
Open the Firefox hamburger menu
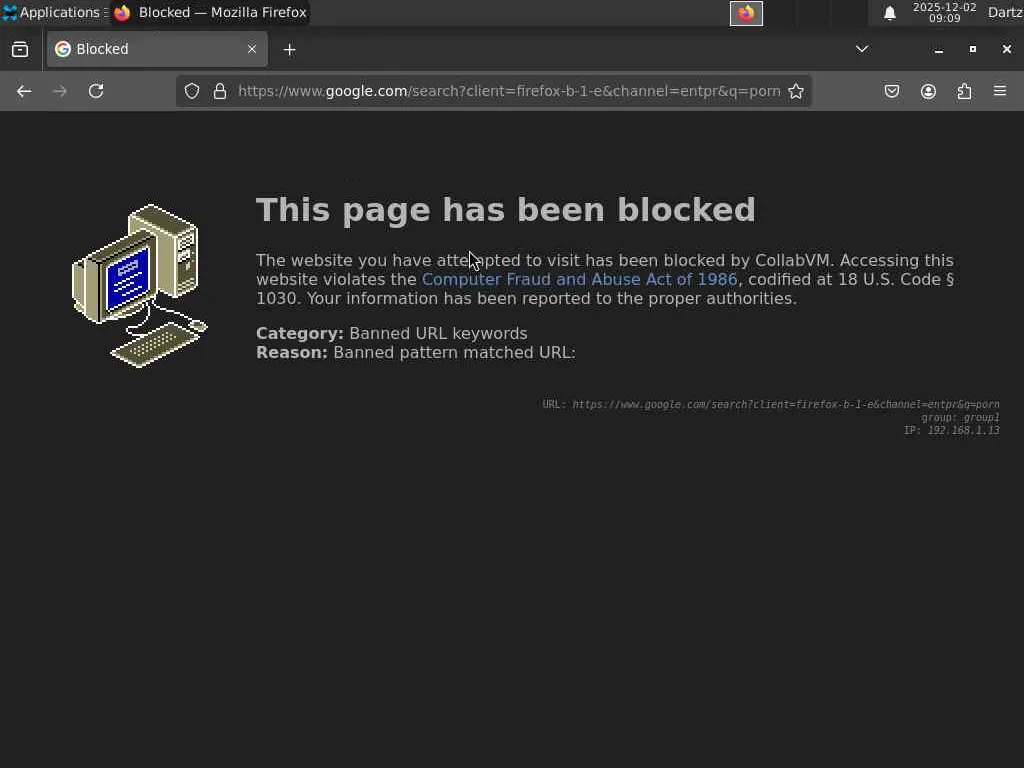pos(1000,91)
